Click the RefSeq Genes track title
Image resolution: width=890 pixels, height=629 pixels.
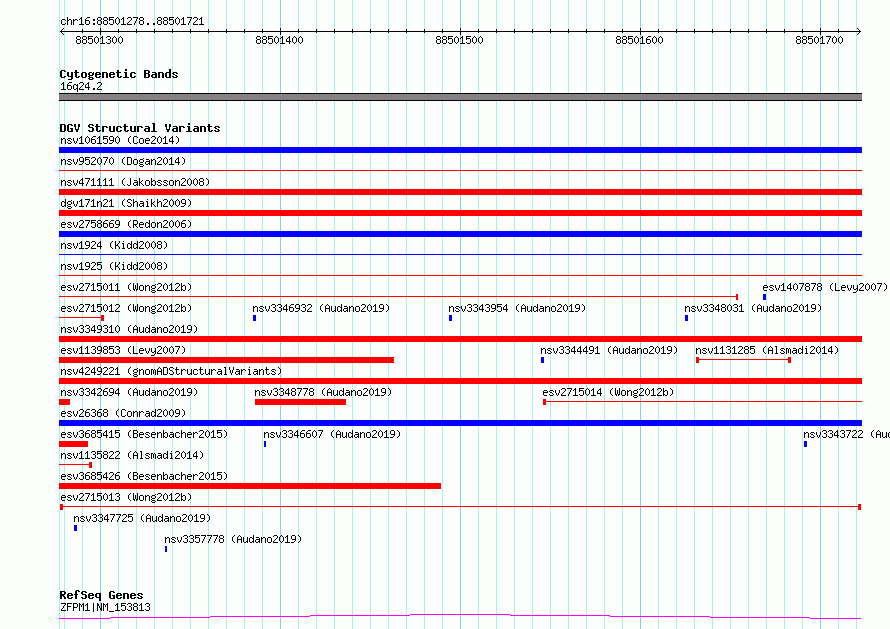pyautogui.click(x=101, y=595)
